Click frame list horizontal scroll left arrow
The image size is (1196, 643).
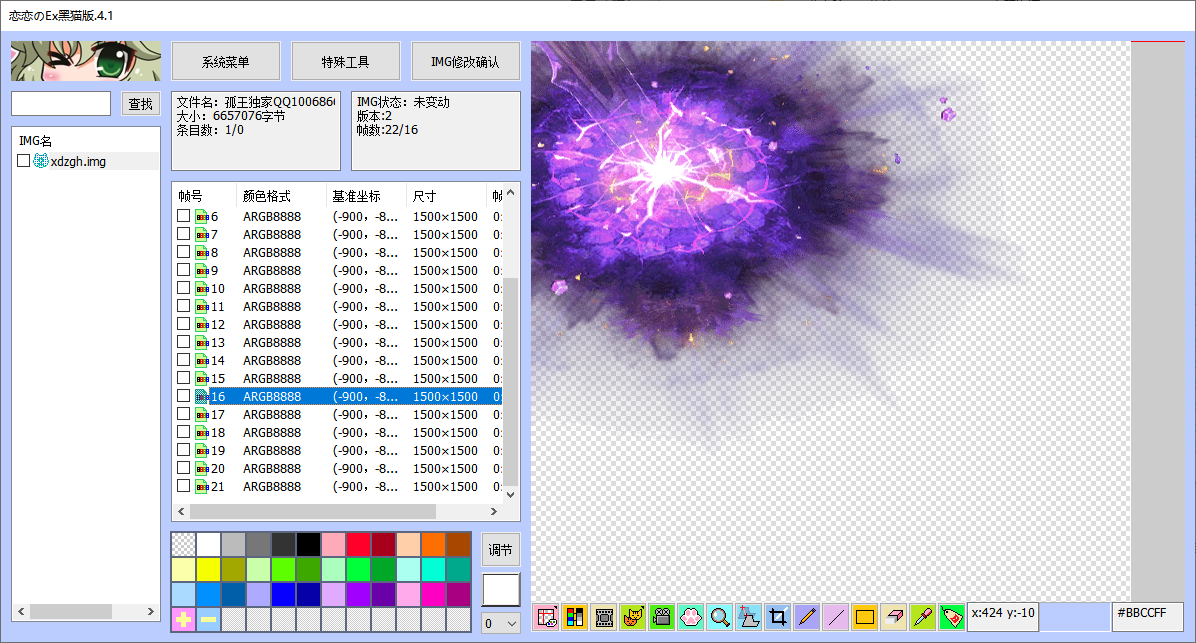click(181, 511)
